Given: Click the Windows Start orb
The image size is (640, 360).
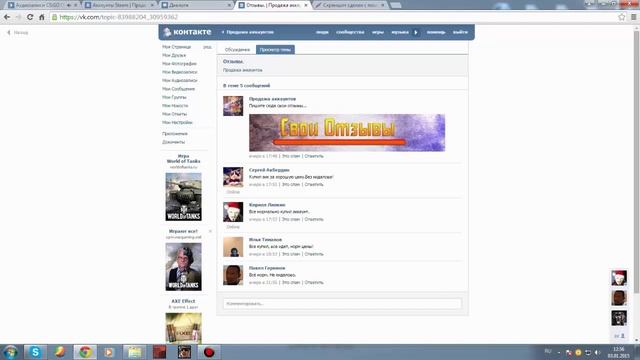Looking at the screenshot, I should coord(10,352).
